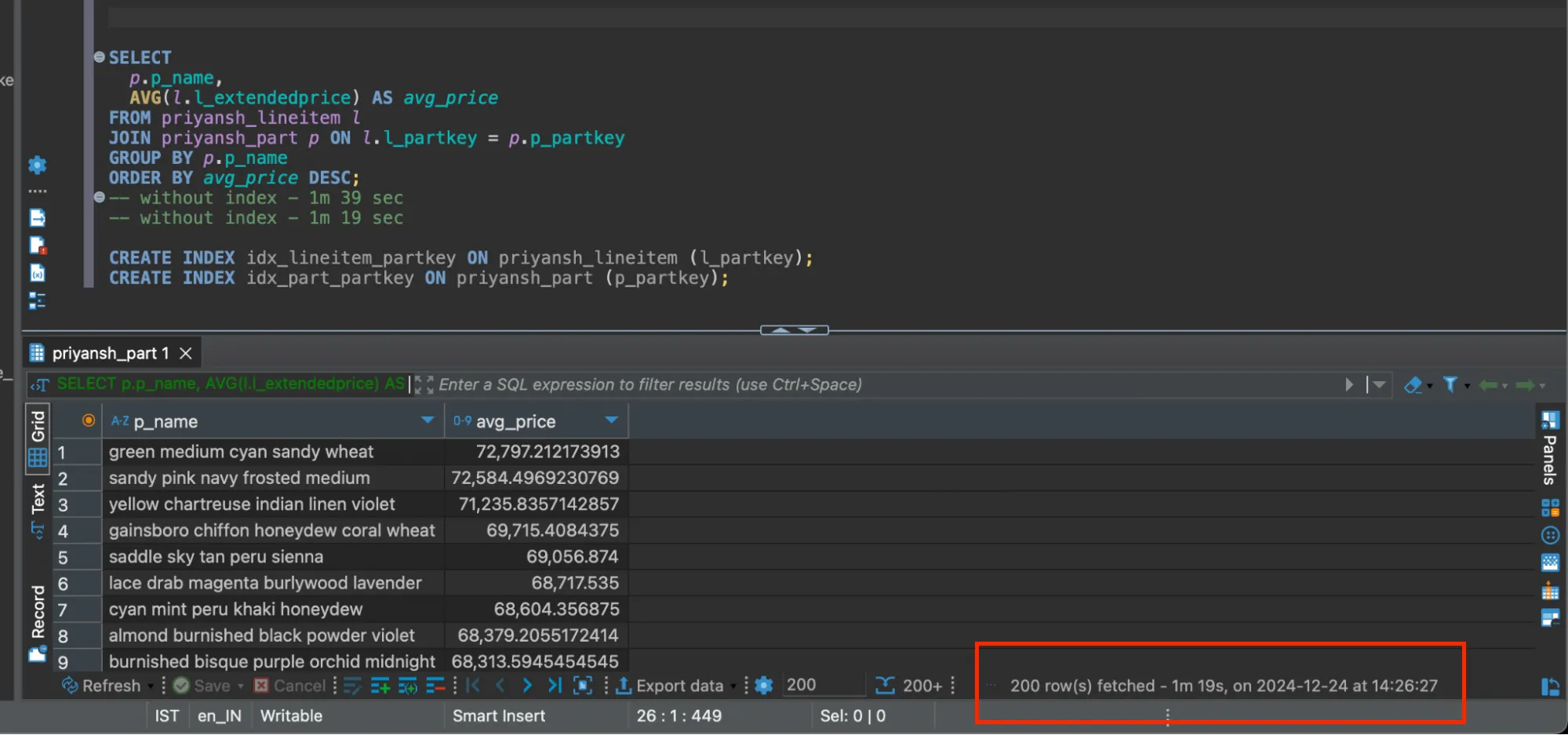This screenshot has width=1568, height=735.
Task: Click the fetch next page icon
Action: [583, 686]
